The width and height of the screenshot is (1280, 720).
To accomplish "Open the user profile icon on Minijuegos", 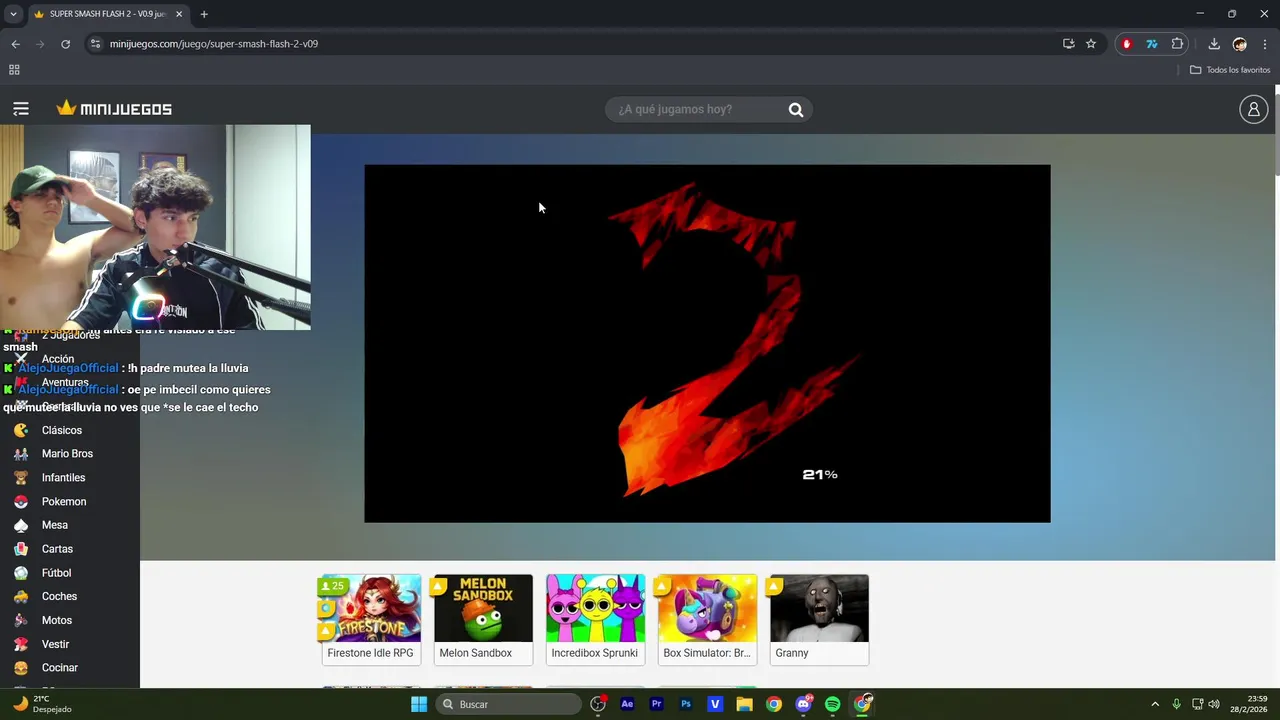I will coord(1253,109).
